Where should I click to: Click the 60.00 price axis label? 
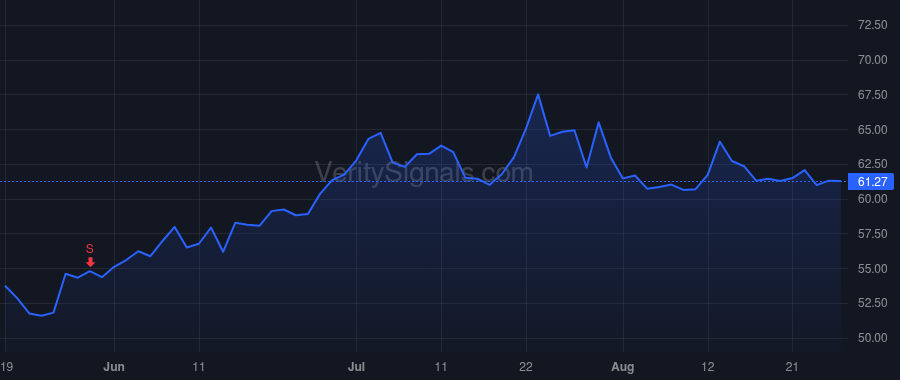(x=872, y=199)
